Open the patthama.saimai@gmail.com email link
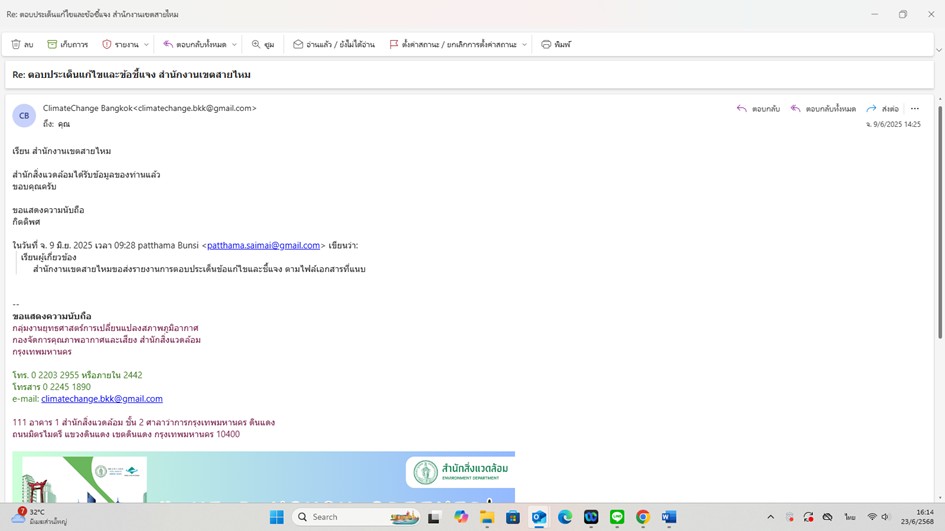This screenshot has height=531, width=945. click(x=264, y=245)
